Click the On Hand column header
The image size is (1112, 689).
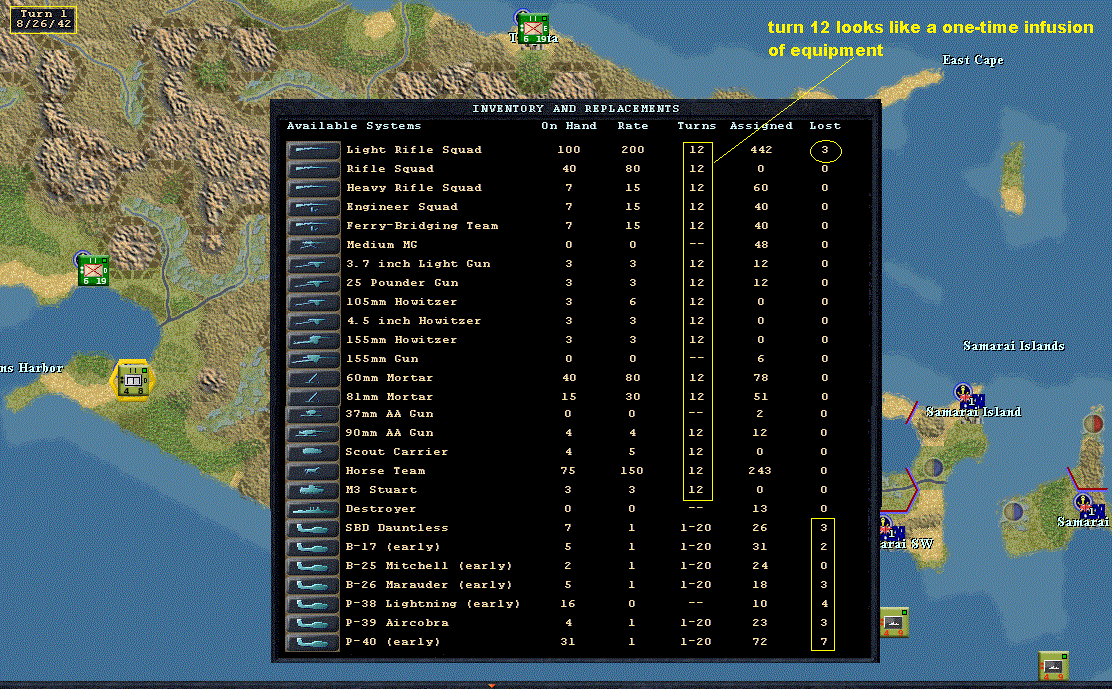click(569, 125)
